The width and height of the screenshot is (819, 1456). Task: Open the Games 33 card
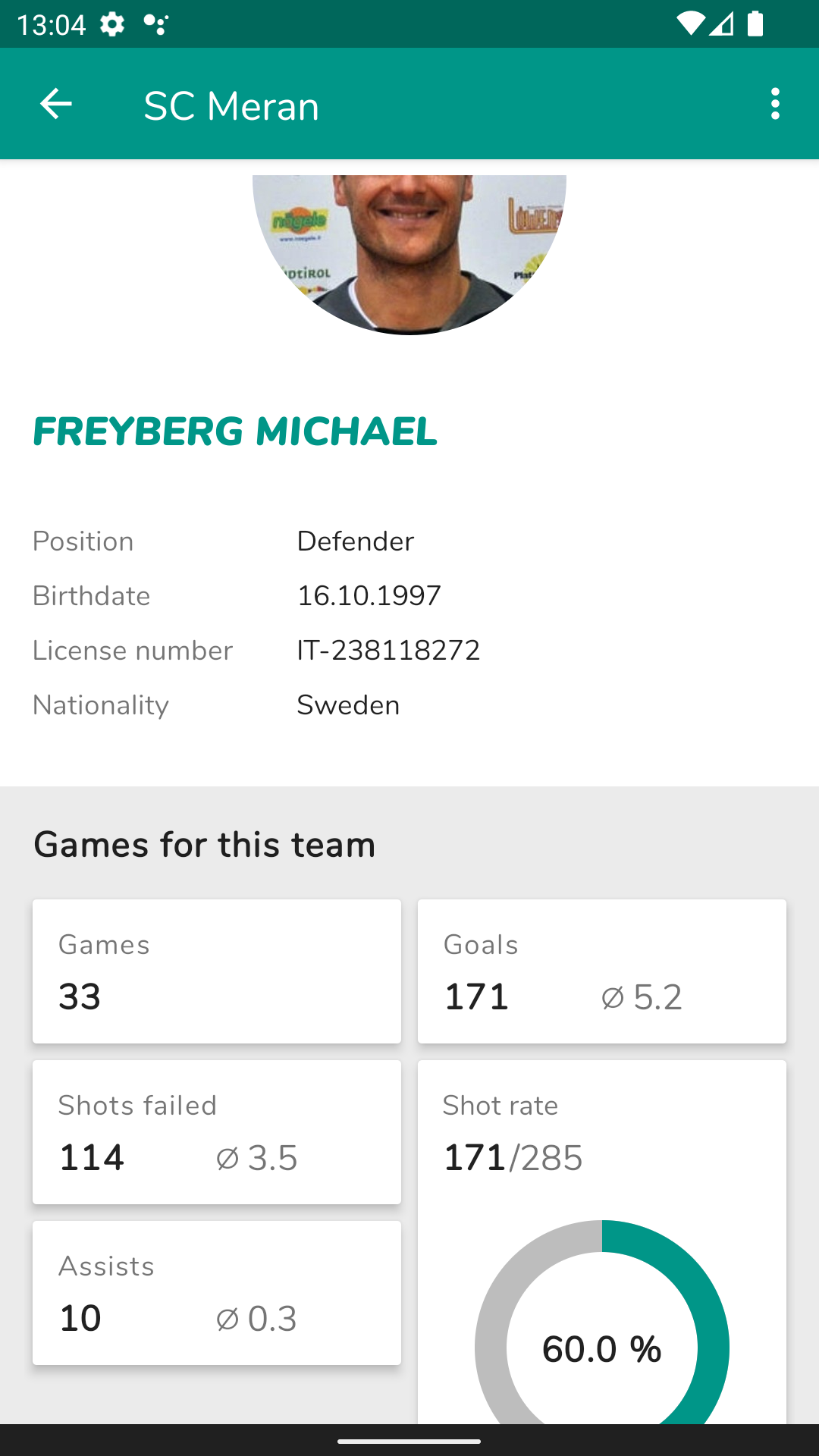tap(217, 971)
